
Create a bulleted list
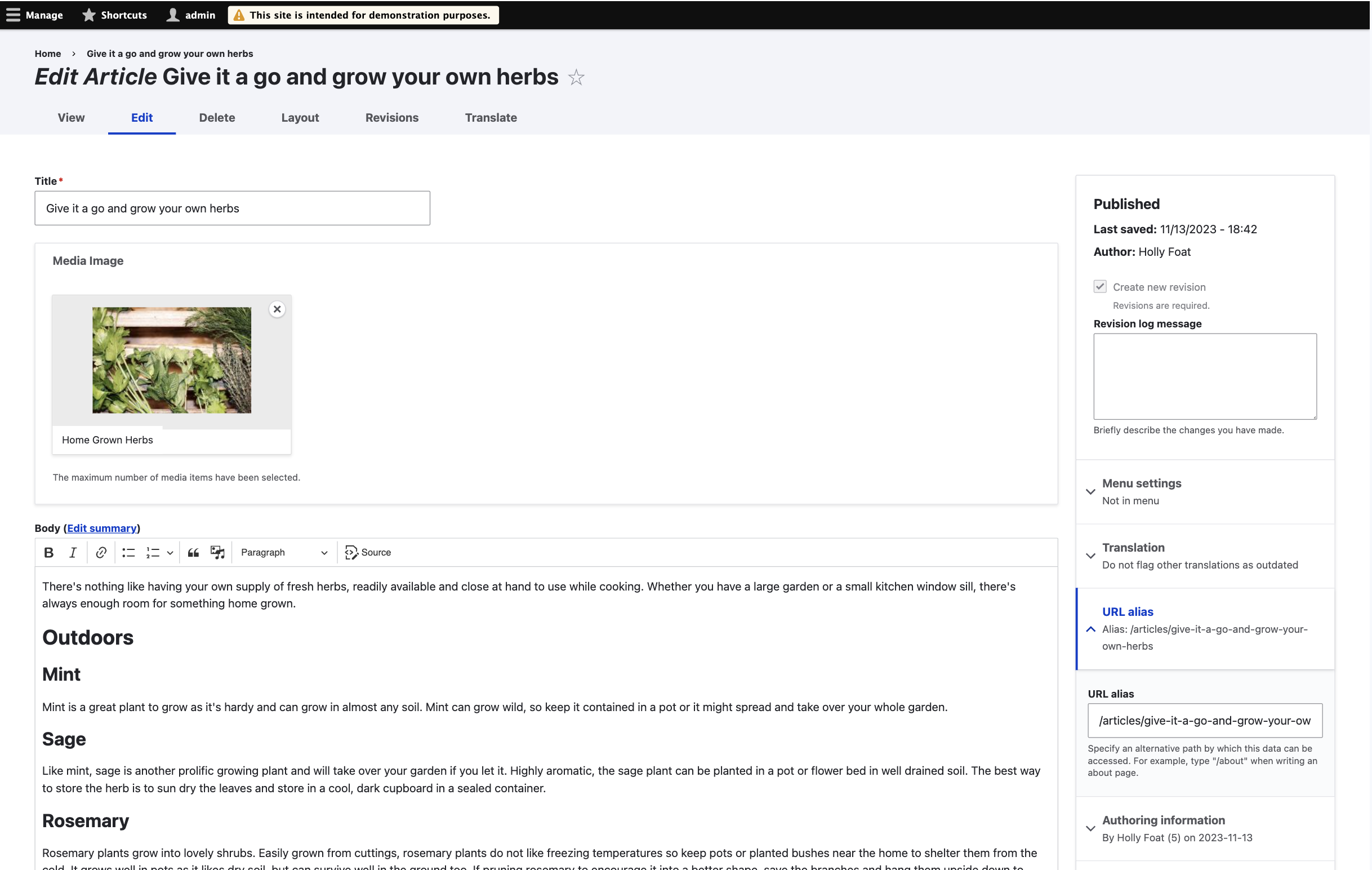tap(128, 552)
